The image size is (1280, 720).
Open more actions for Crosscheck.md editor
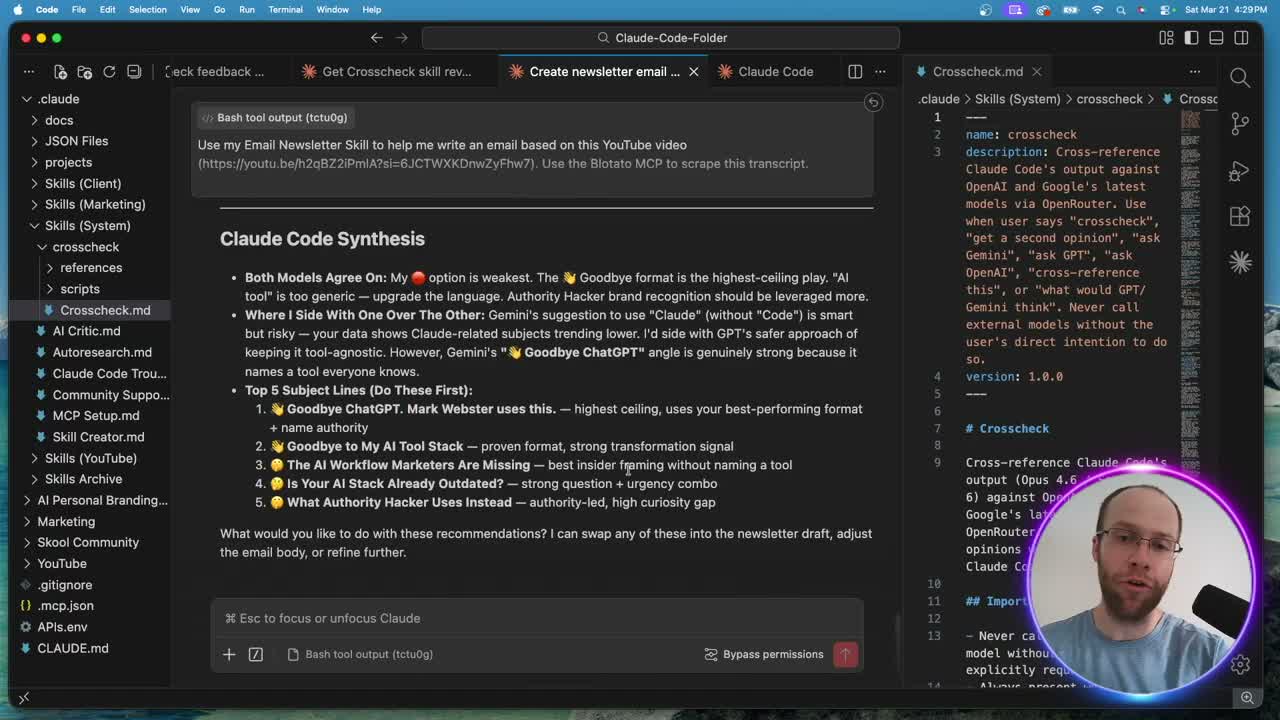click(1195, 72)
